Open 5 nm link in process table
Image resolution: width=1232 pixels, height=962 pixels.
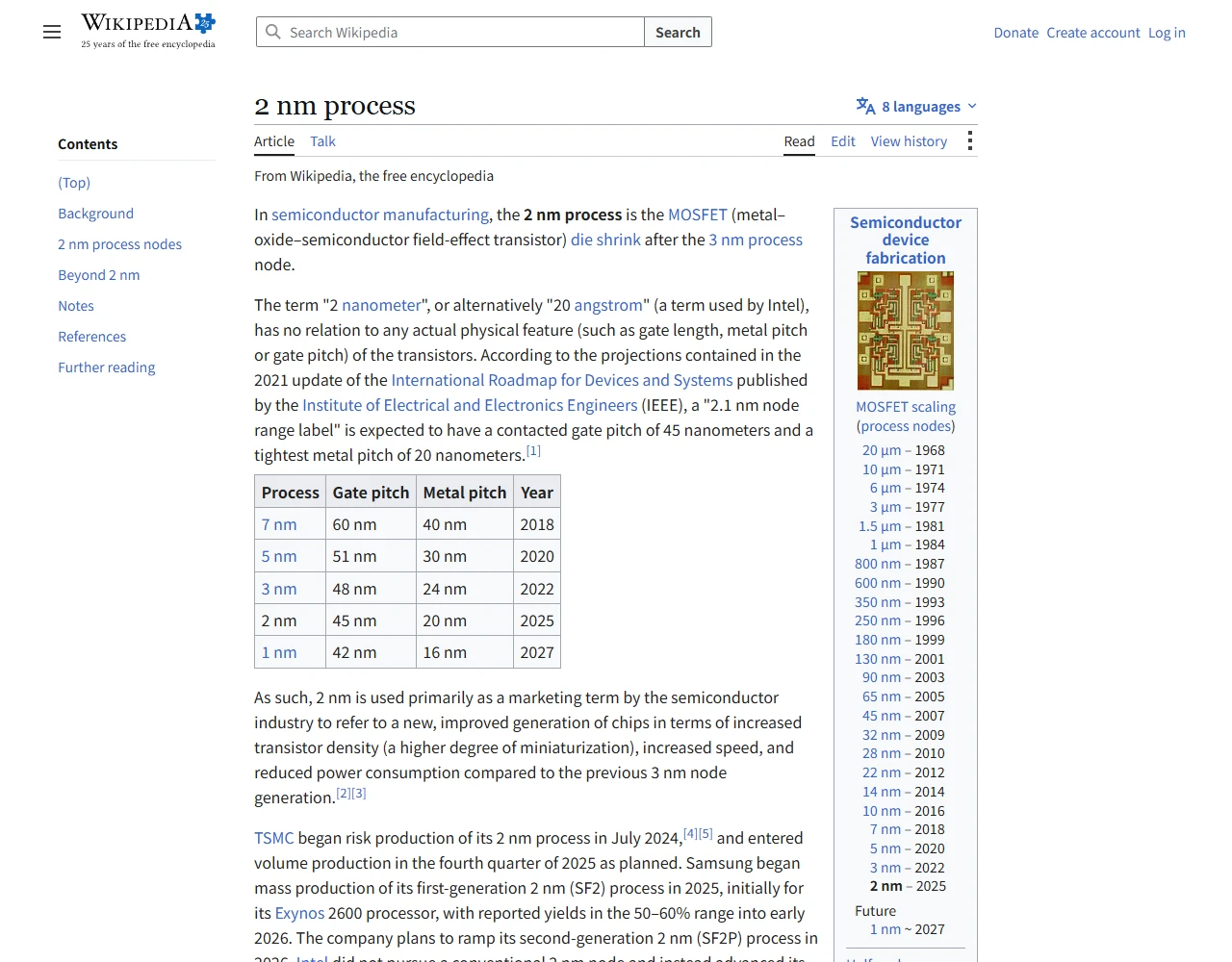[279, 556]
